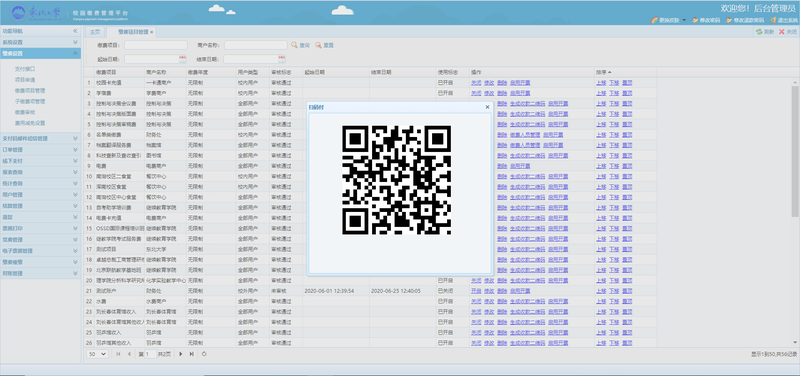Focus the page number input field
This screenshot has height=376, width=800.
(x=151, y=354)
